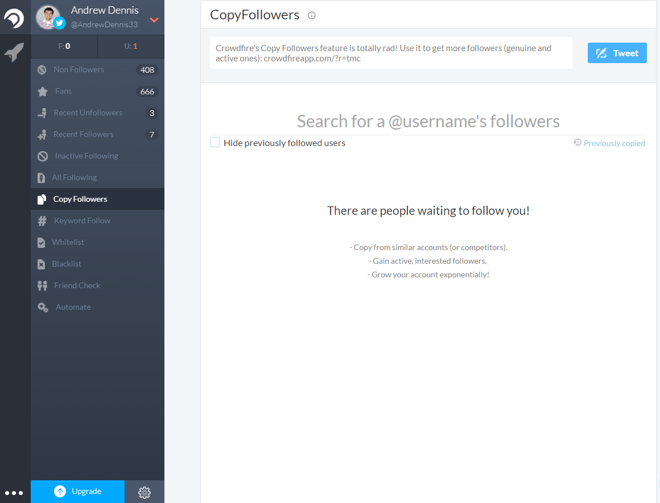
Task: Open the three-dots more menu
Action: click(x=14, y=492)
